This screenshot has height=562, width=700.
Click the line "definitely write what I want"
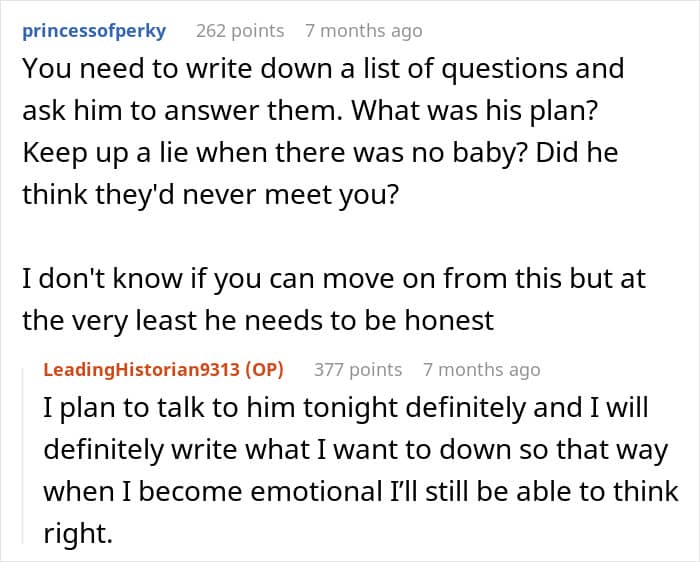click(x=355, y=450)
